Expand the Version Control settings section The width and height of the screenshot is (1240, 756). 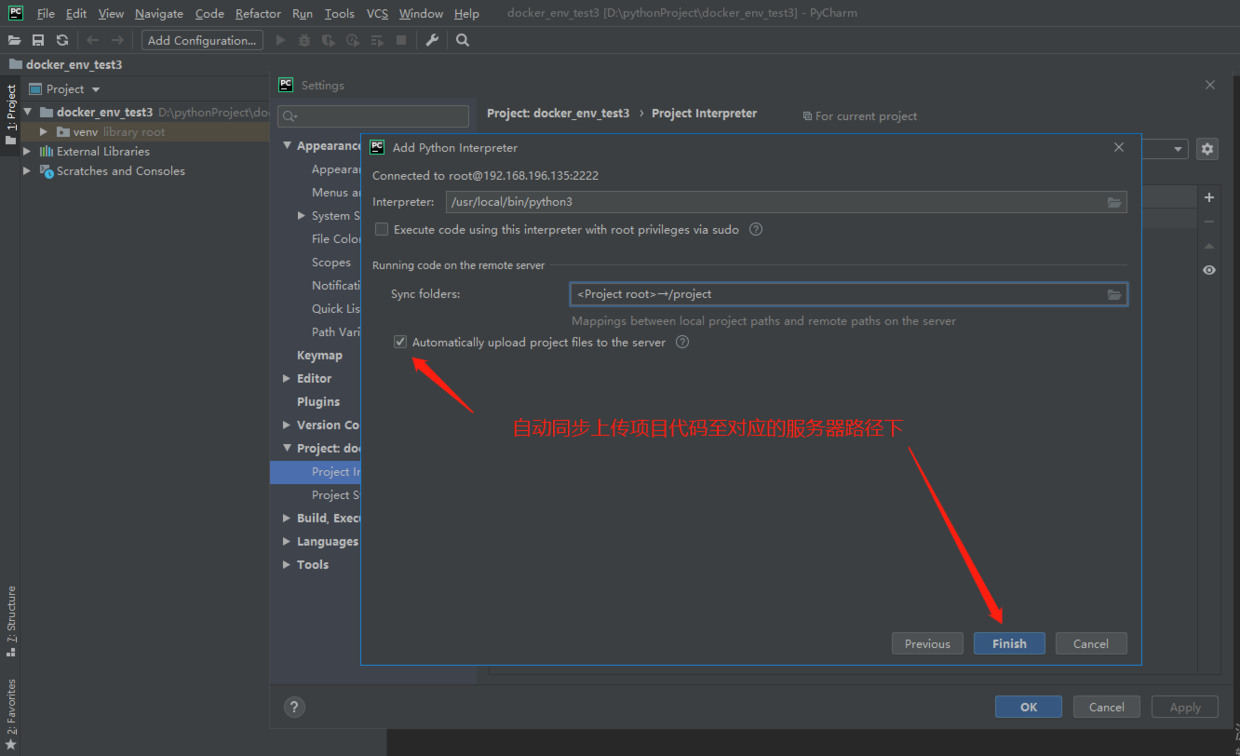point(287,425)
